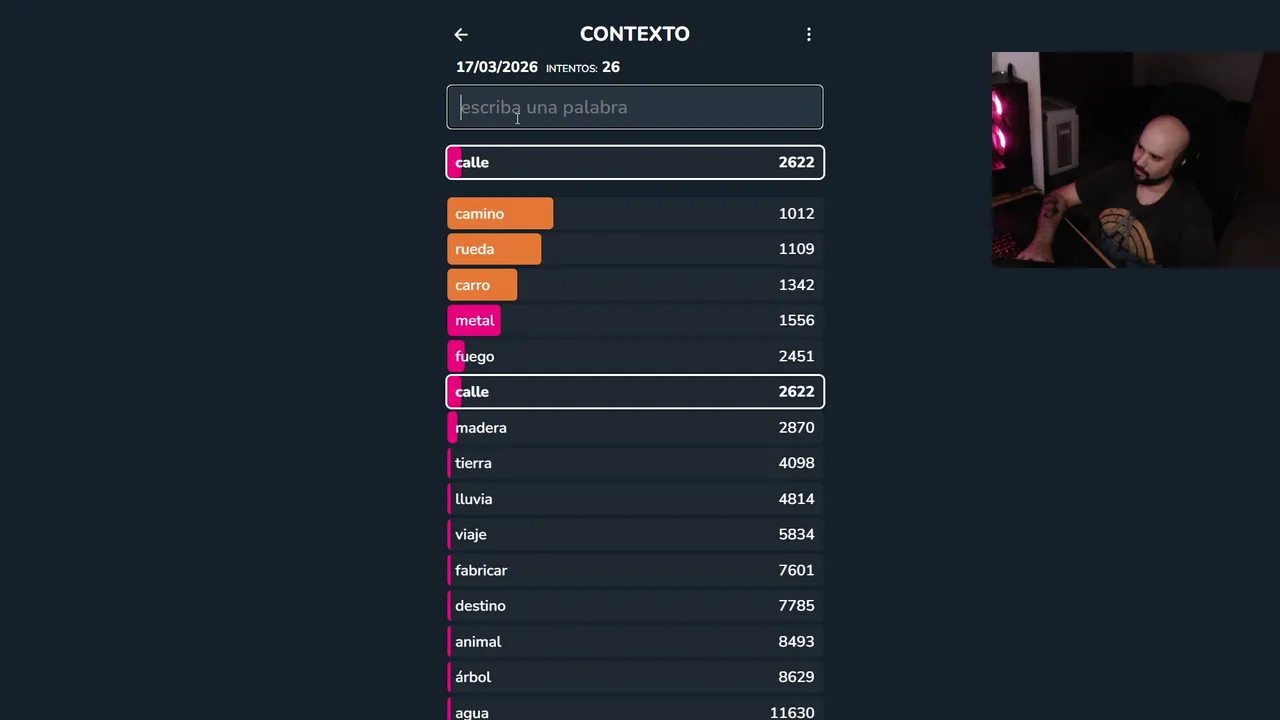Select the 'tierra' guess row

pyautogui.click(x=635, y=463)
